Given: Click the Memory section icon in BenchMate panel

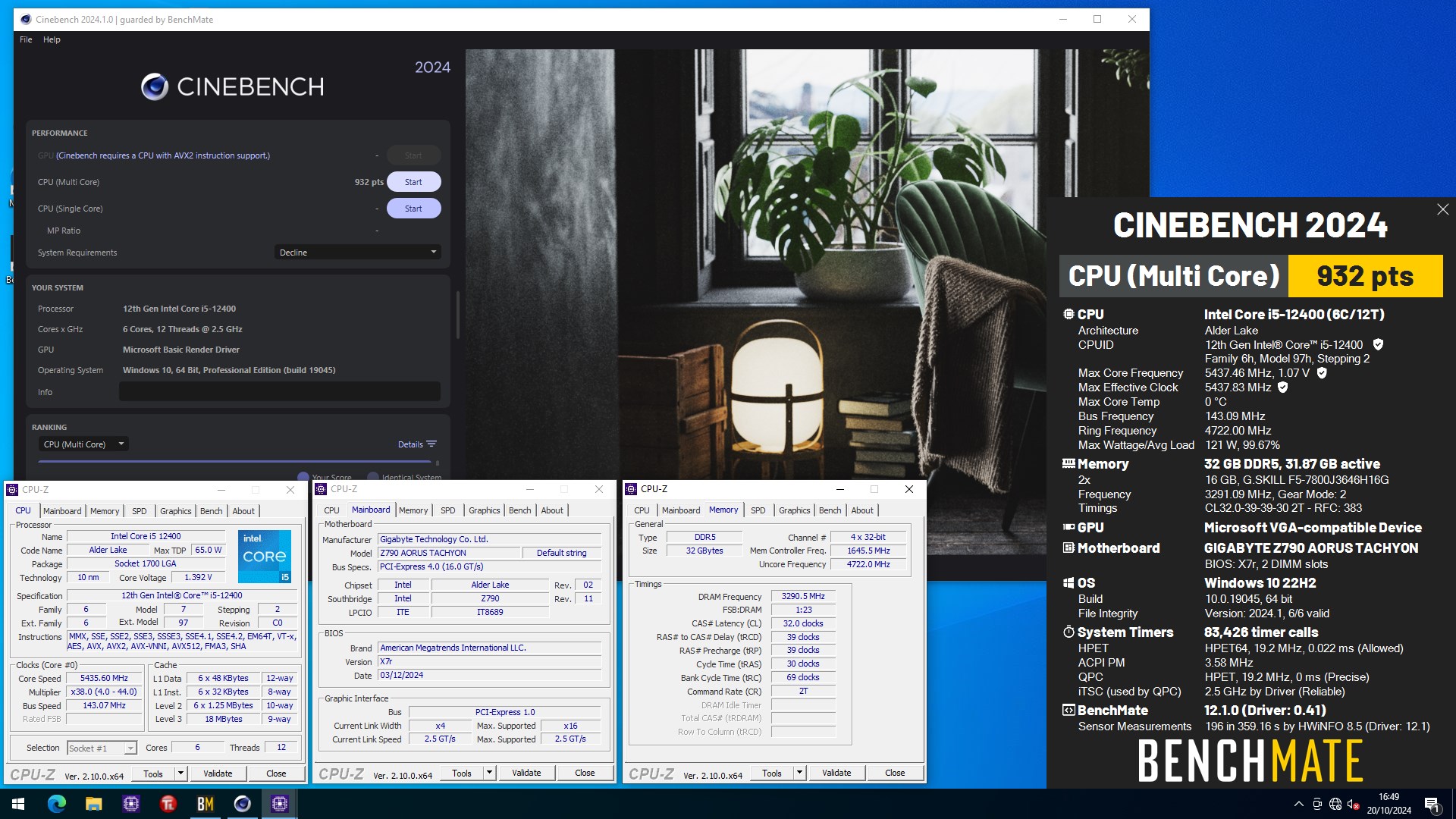Looking at the screenshot, I should coord(1068,463).
